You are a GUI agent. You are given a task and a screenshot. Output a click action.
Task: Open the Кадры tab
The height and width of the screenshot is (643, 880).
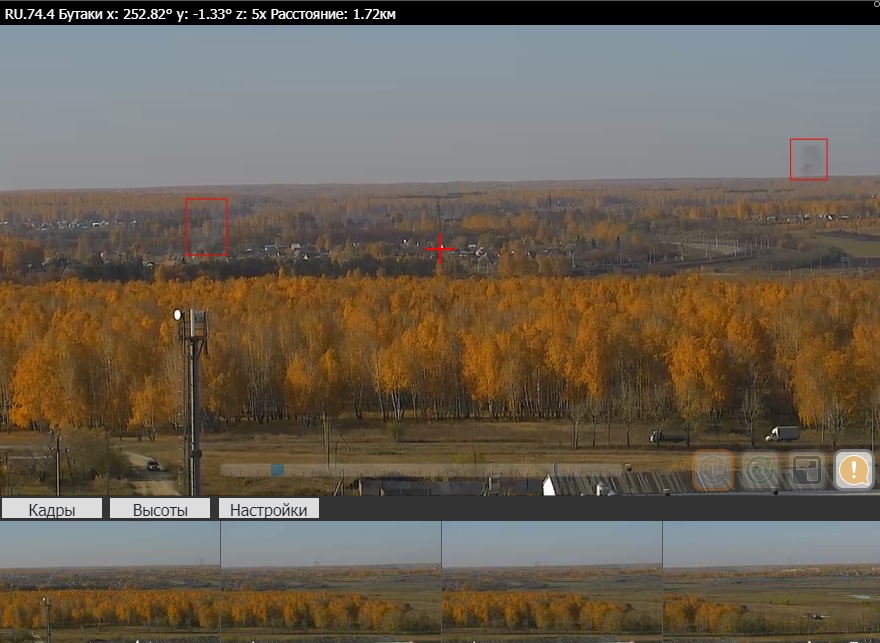[52, 509]
